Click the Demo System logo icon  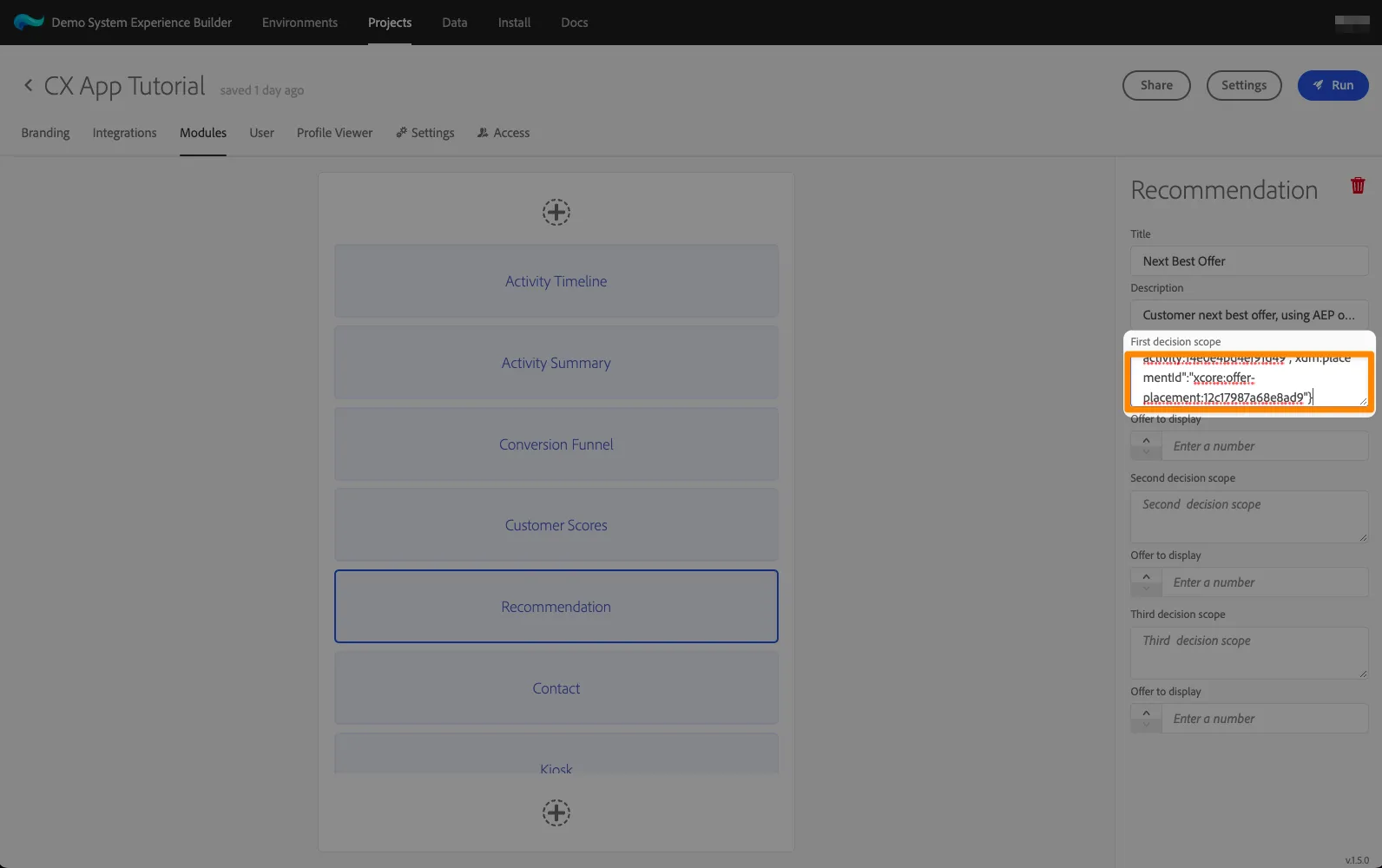tap(29, 22)
